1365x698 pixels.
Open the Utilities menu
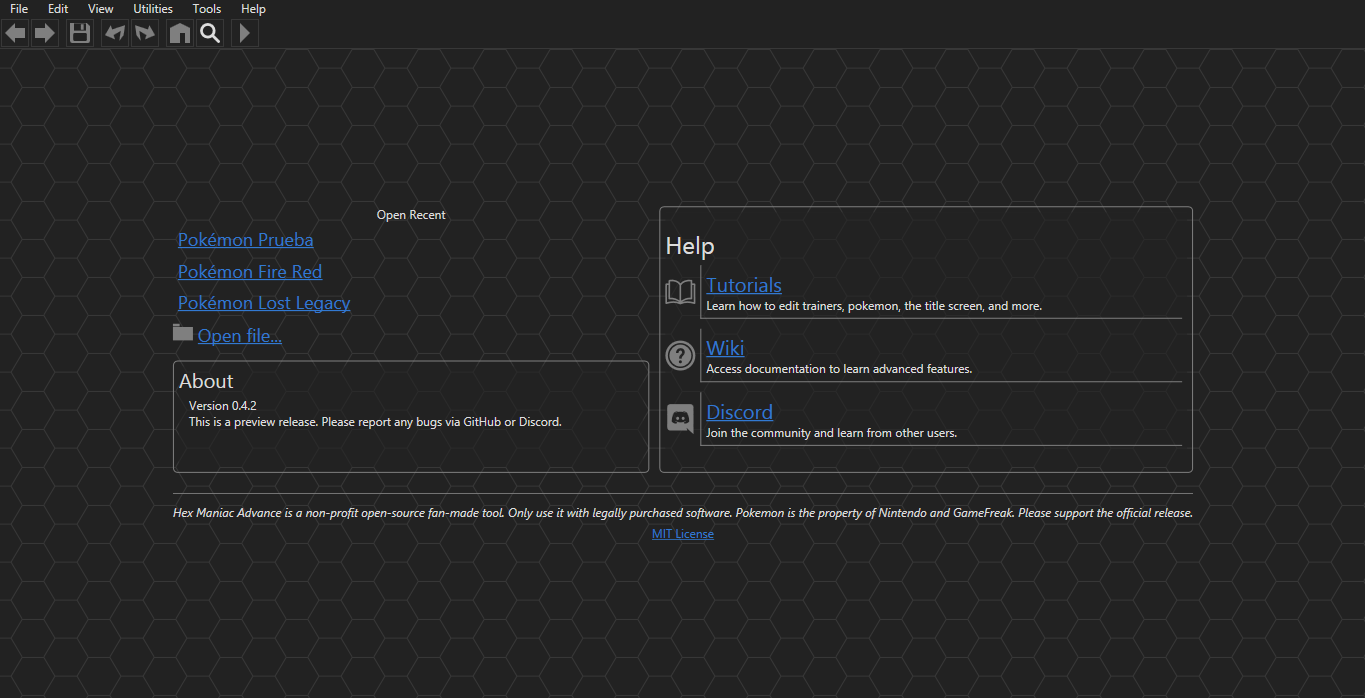tap(152, 8)
